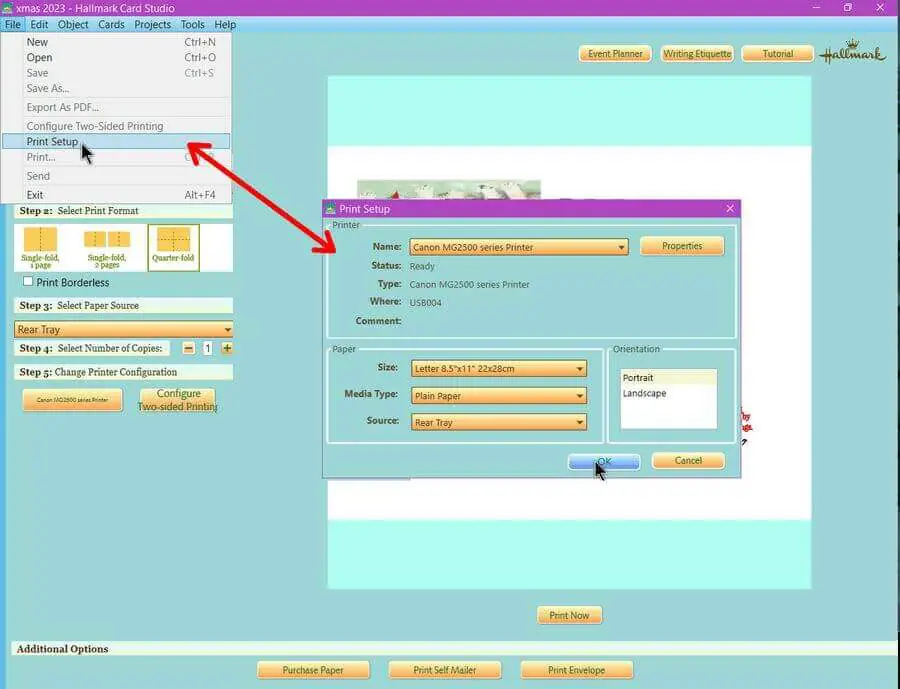
Task: Launch the Tutorial
Action: coord(778,53)
